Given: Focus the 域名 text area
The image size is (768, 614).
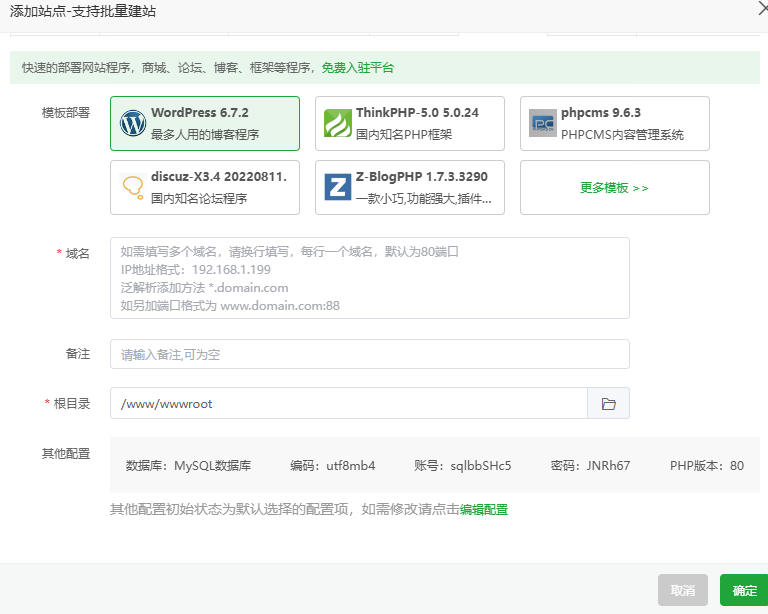Looking at the screenshot, I should click(369, 278).
